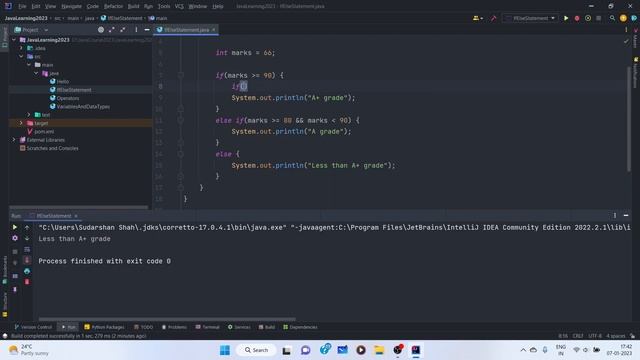Run with Coverage from the top toolbar
640x360 pixels.
588,18
